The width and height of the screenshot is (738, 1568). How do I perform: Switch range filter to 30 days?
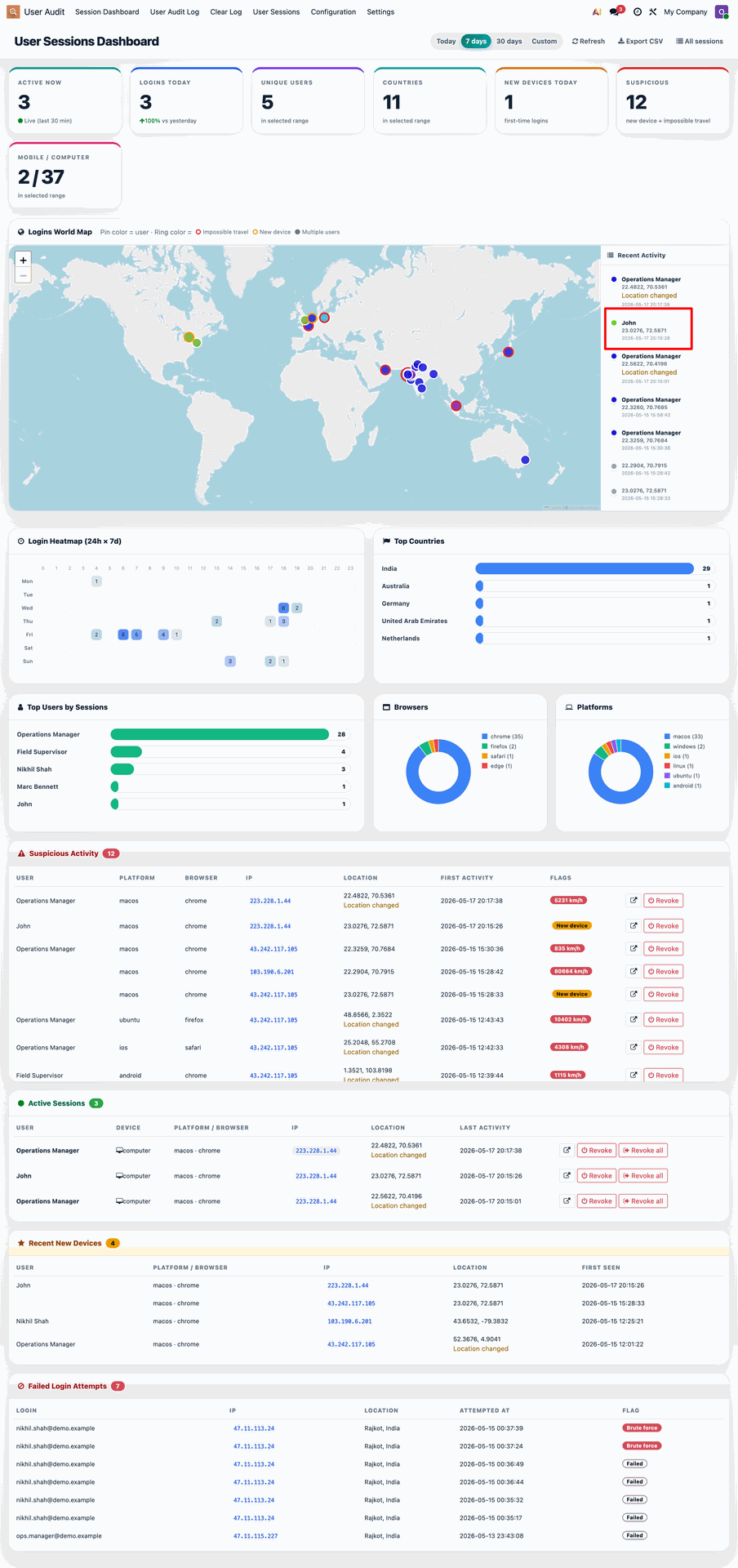(509, 41)
